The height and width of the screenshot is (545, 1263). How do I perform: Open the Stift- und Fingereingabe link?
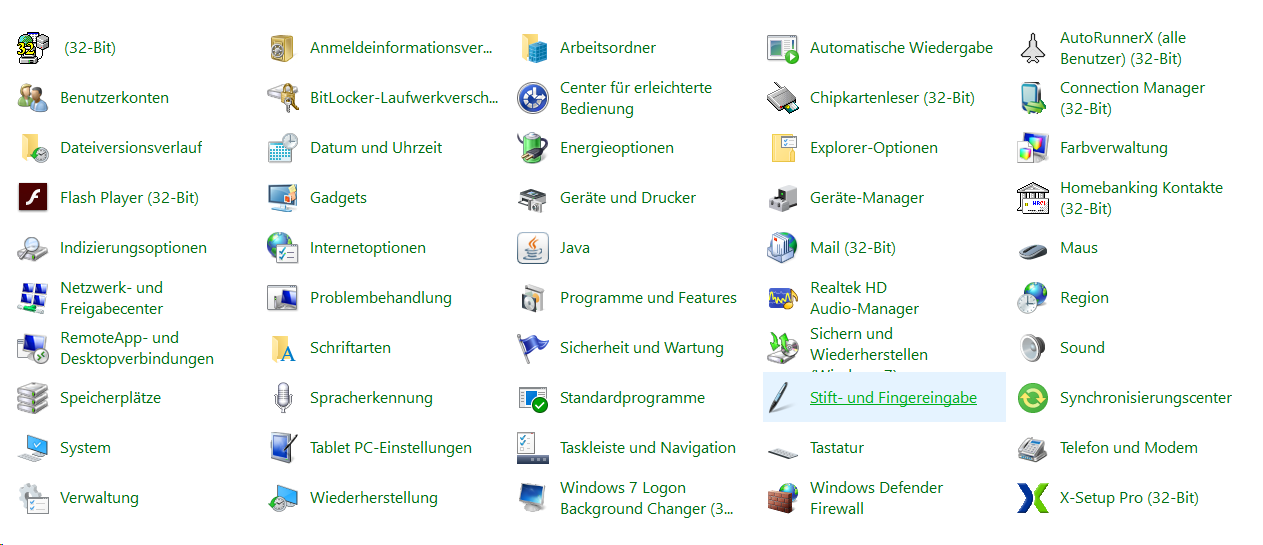point(893,398)
